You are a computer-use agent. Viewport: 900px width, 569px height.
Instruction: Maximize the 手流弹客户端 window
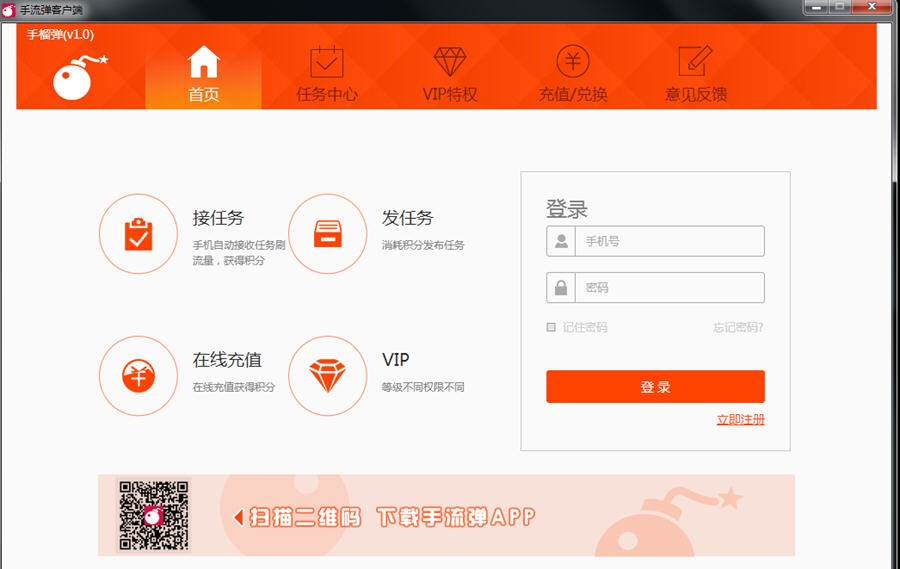click(840, 7)
